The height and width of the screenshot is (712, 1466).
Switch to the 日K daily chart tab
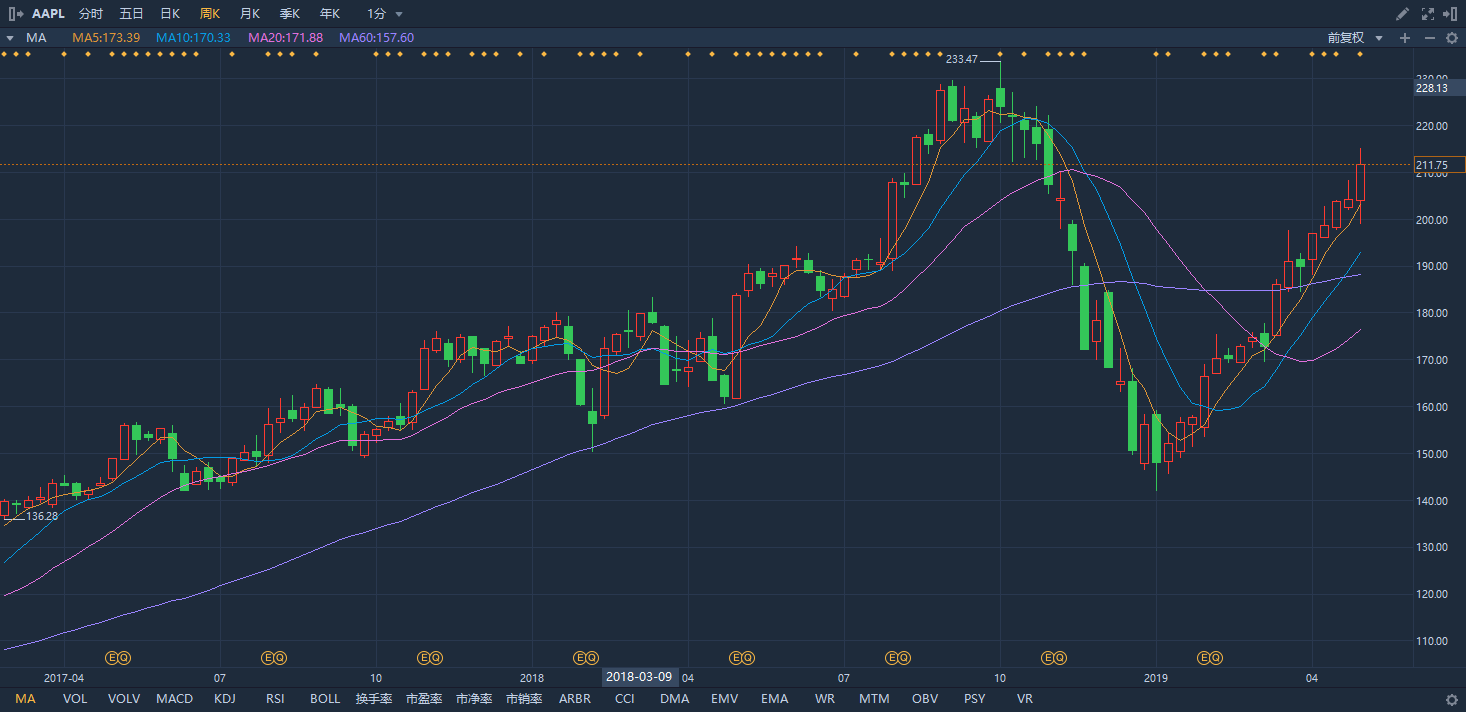click(170, 14)
